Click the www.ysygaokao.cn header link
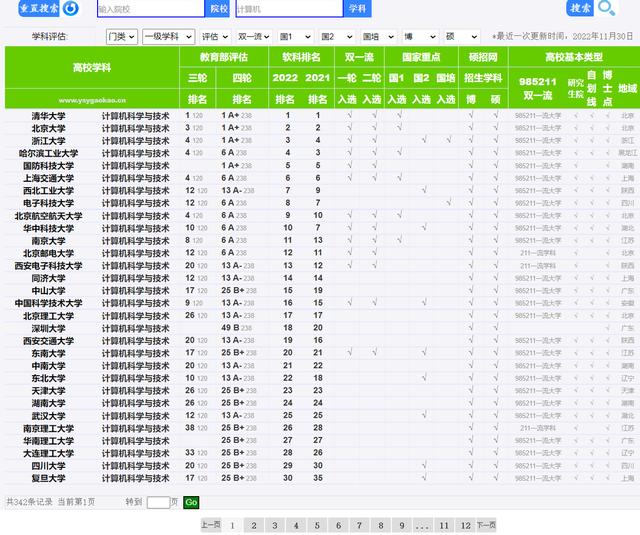Image resolution: width=640 pixels, height=535 pixels. tap(92, 100)
